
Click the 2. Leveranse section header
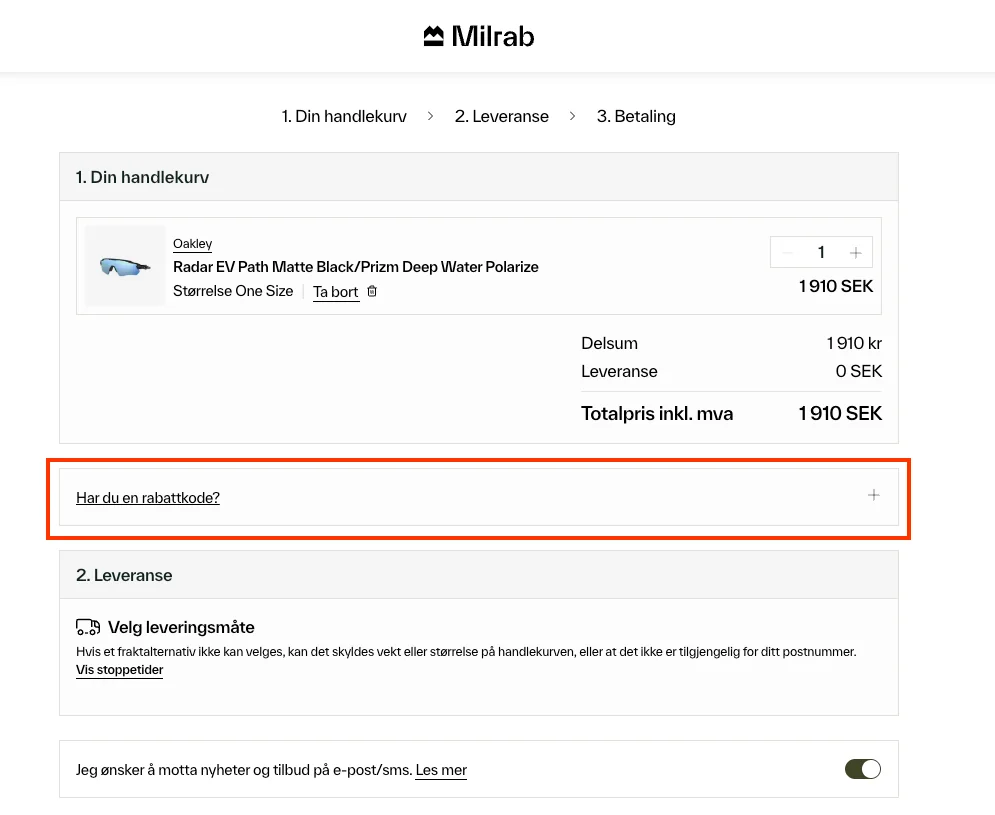(479, 575)
